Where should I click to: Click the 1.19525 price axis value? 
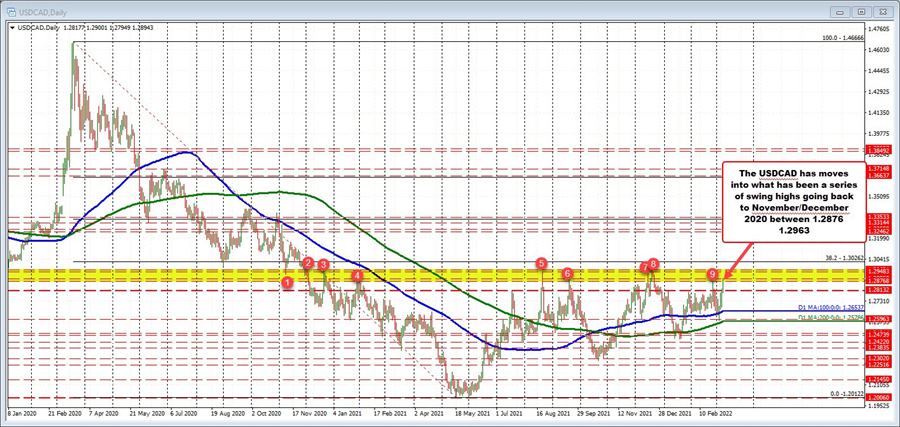click(878, 406)
